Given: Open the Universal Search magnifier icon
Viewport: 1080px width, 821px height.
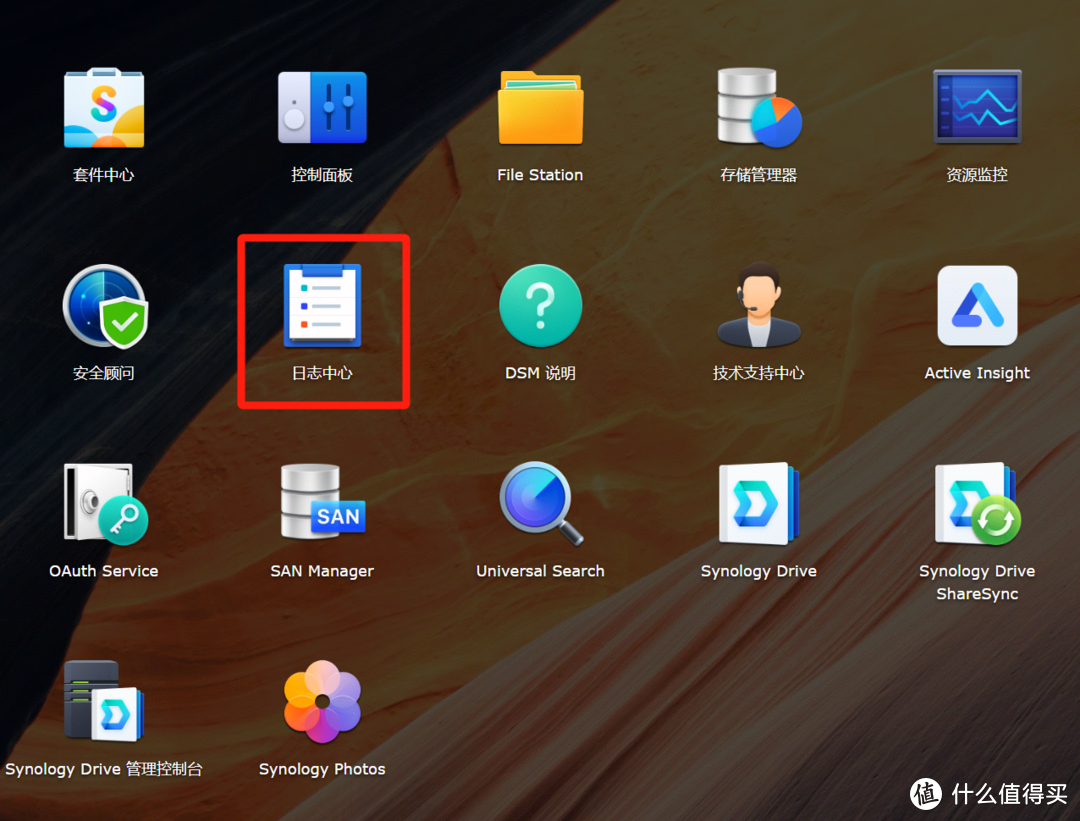Looking at the screenshot, I should pyautogui.click(x=541, y=503).
